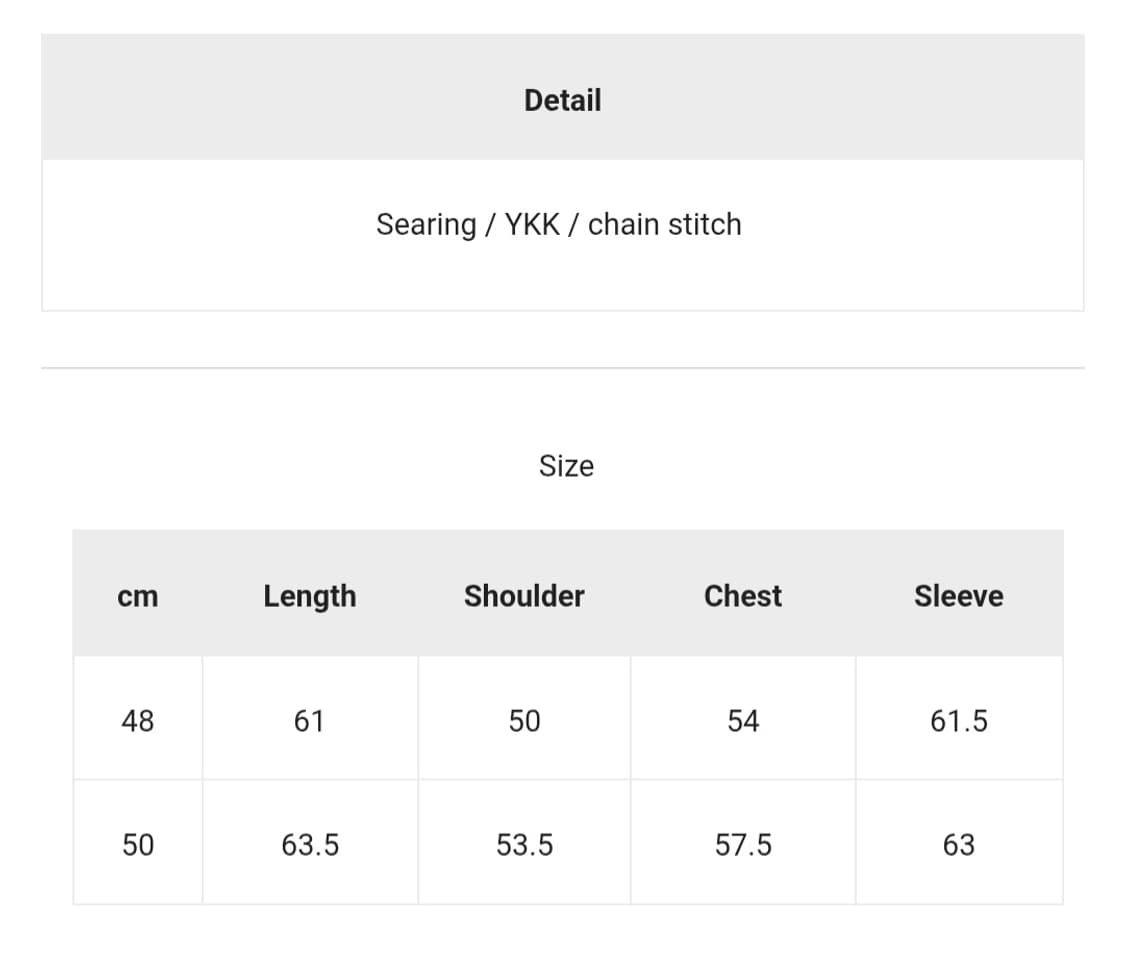Click chest value 57.5
This screenshot has width=1125, height=957.
click(x=743, y=845)
